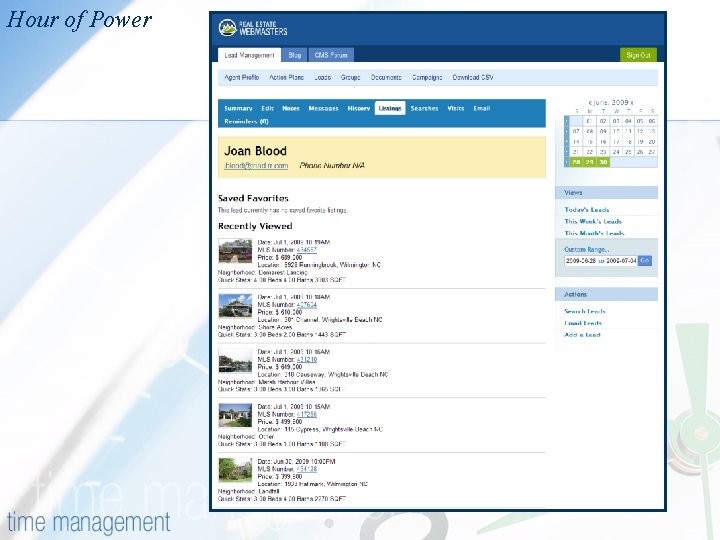Open the Notes tab

[x=291, y=108]
